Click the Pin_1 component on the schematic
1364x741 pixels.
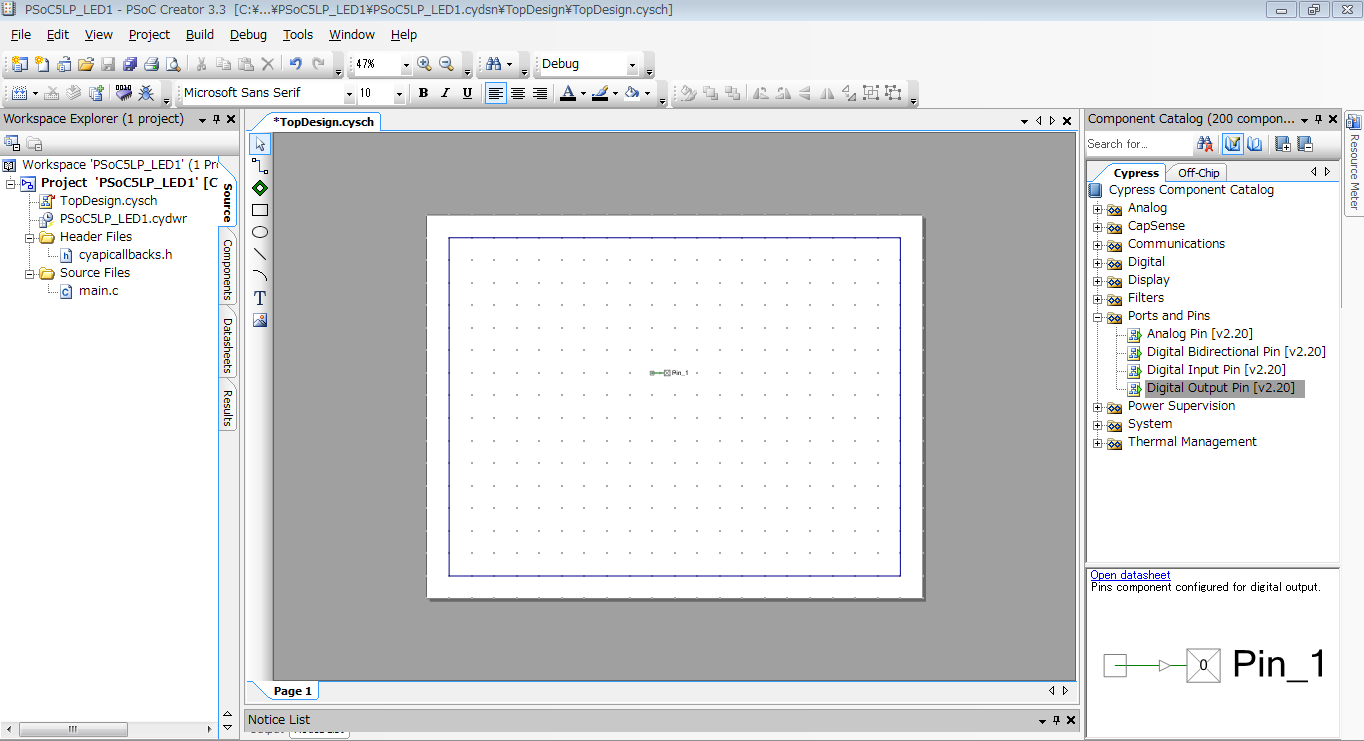pos(669,373)
